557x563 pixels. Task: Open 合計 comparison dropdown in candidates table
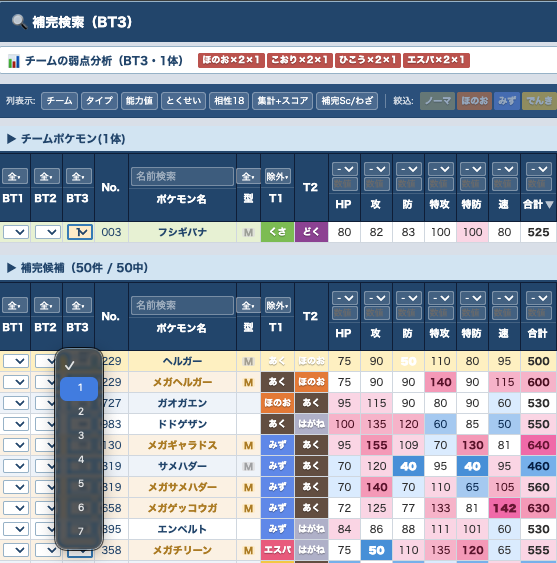point(539,298)
